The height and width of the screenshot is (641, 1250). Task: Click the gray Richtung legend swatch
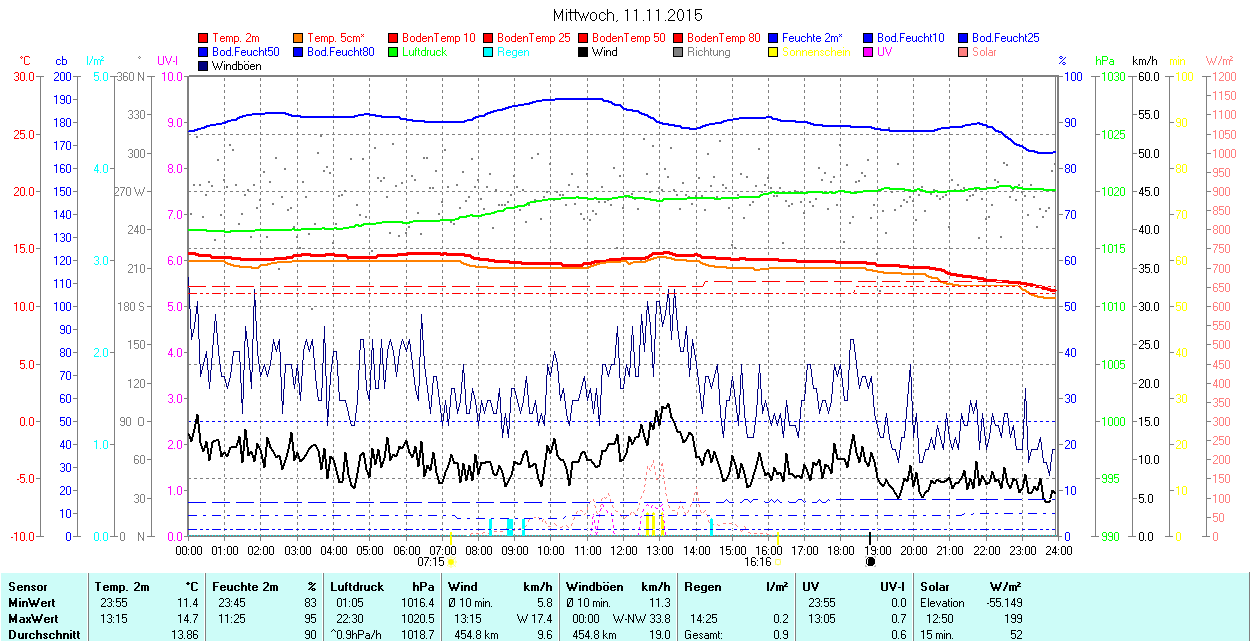[x=679, y=52]
